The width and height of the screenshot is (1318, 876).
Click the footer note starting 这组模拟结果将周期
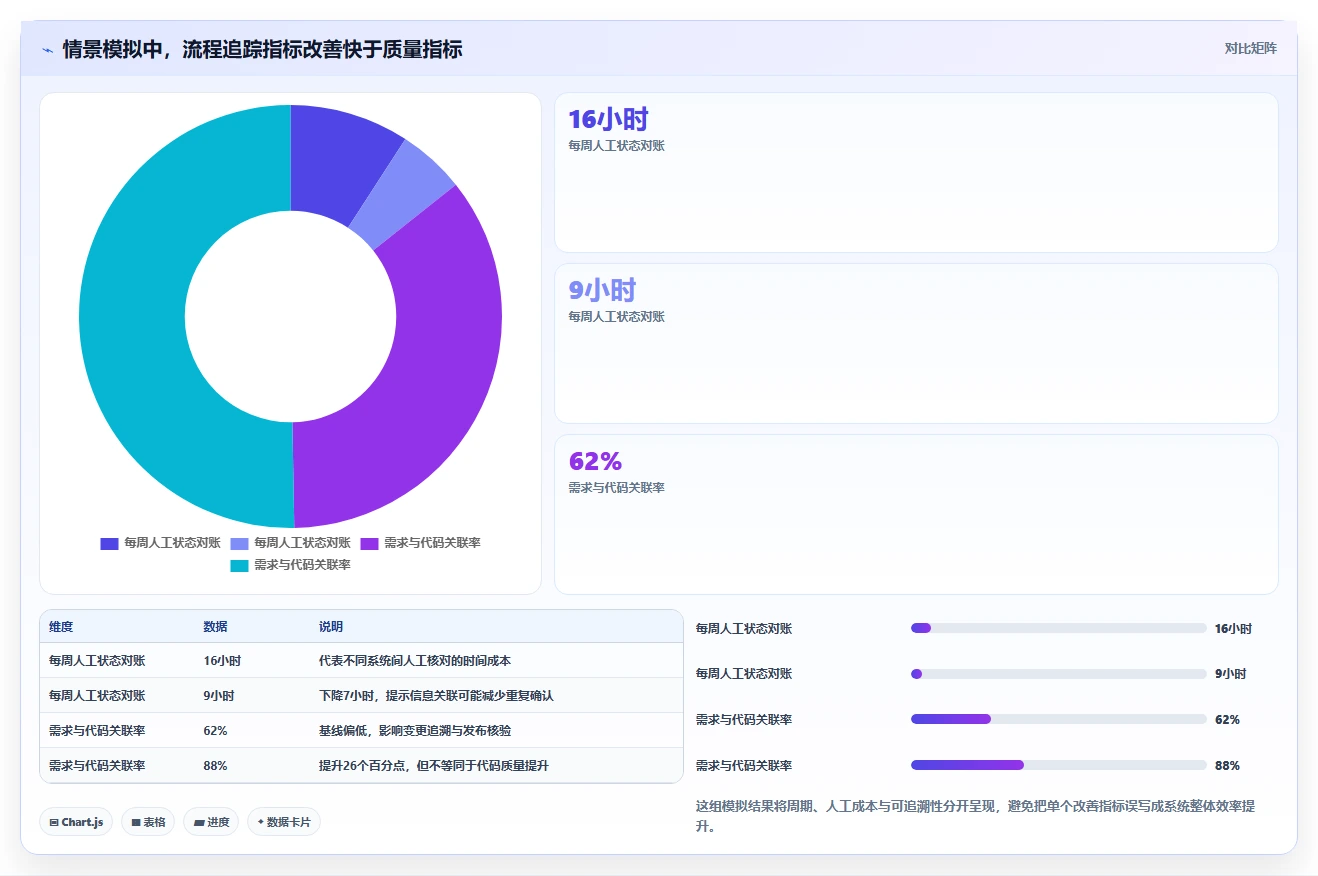(976, 816)
